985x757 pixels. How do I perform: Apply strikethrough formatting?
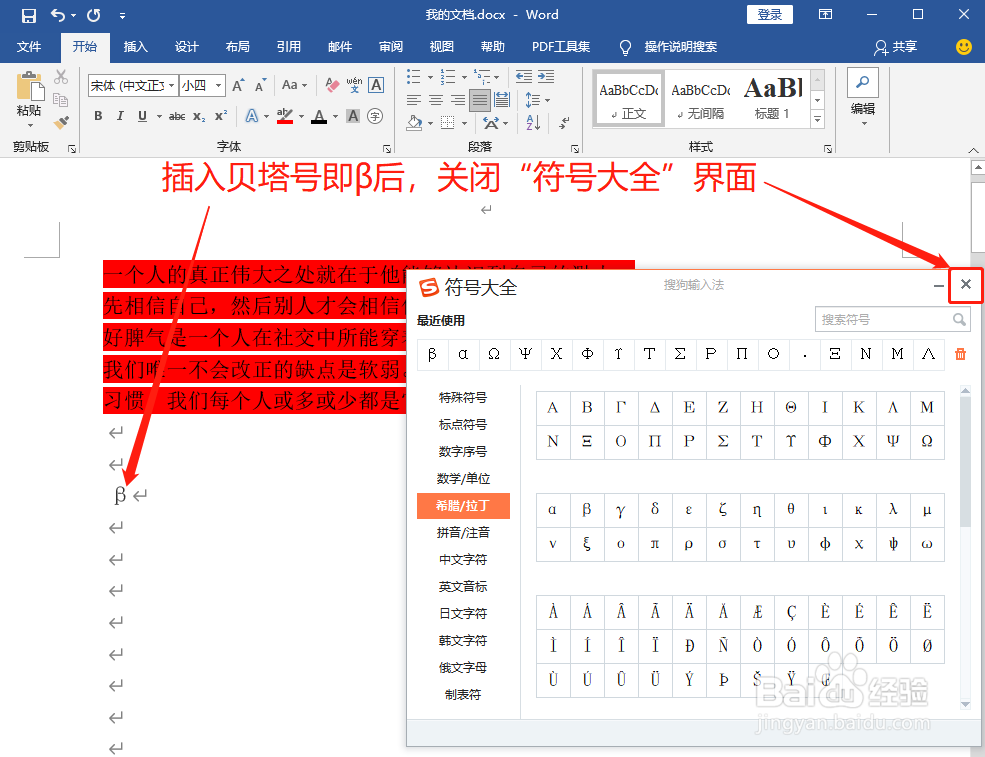177,116
